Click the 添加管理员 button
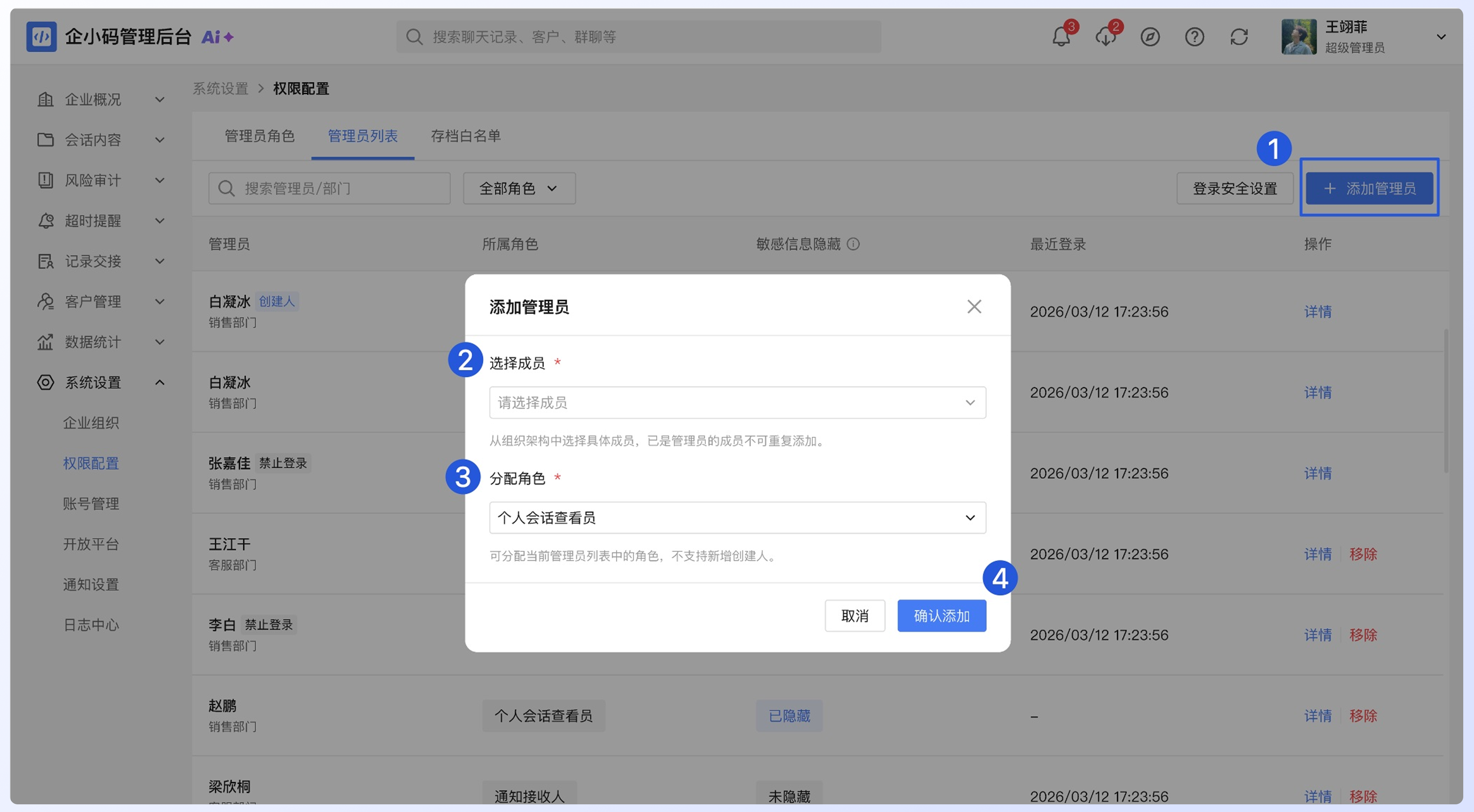Image resolution: width=1474 pixels, height=812 pixels. pyautogui.click(x=1369, y=188)
